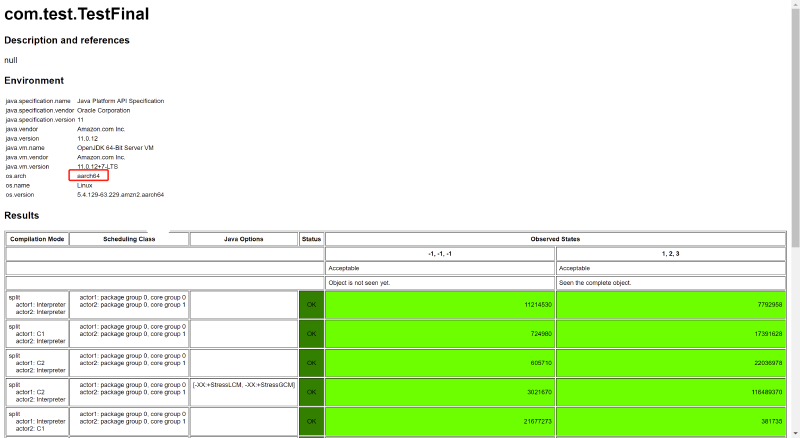Screen dimensions: 800x438
Task: Click the green cell showing 381735
Action: coord(670,421)
